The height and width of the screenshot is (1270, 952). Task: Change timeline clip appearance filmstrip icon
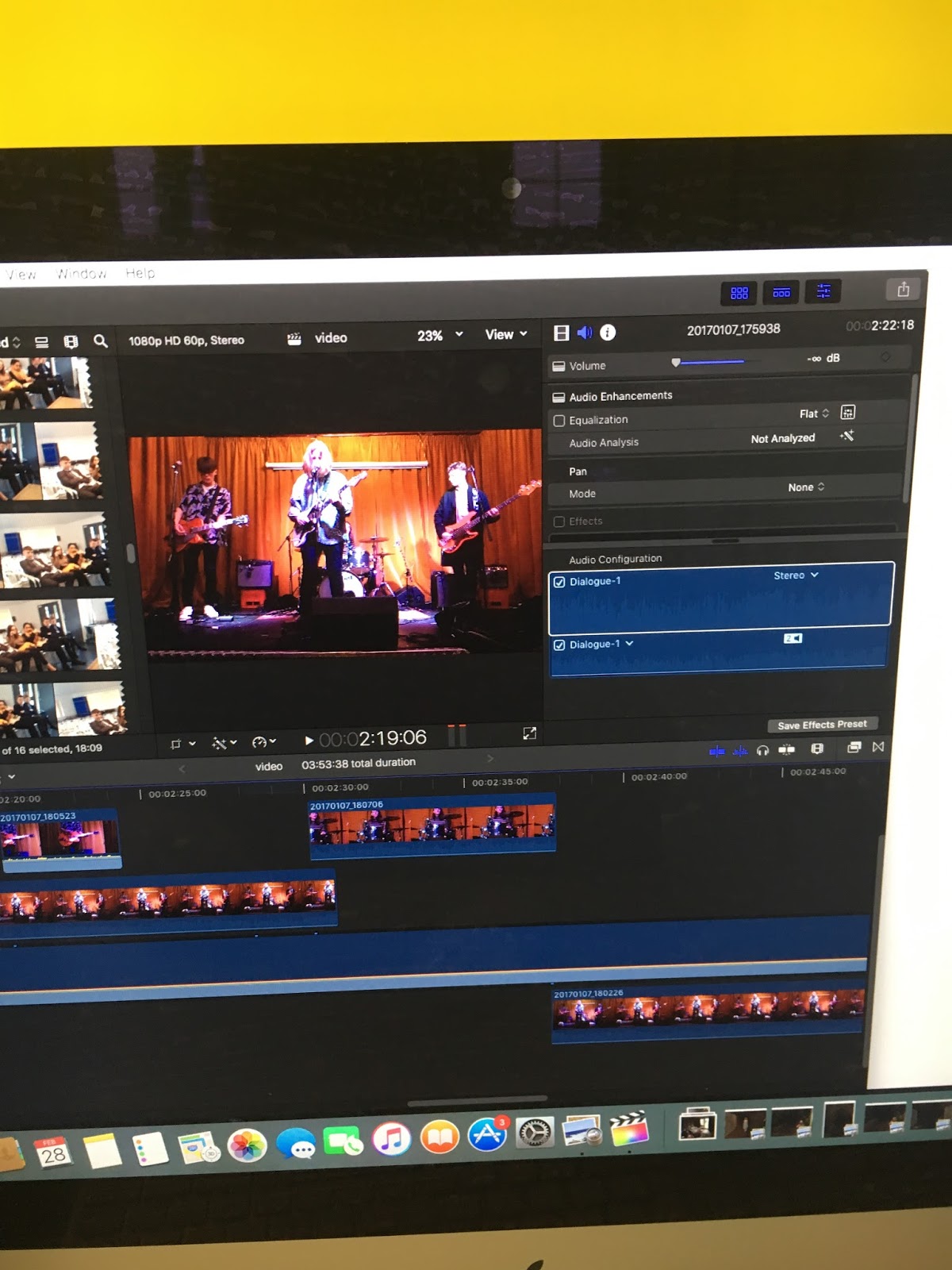click(x=817, y=748)
